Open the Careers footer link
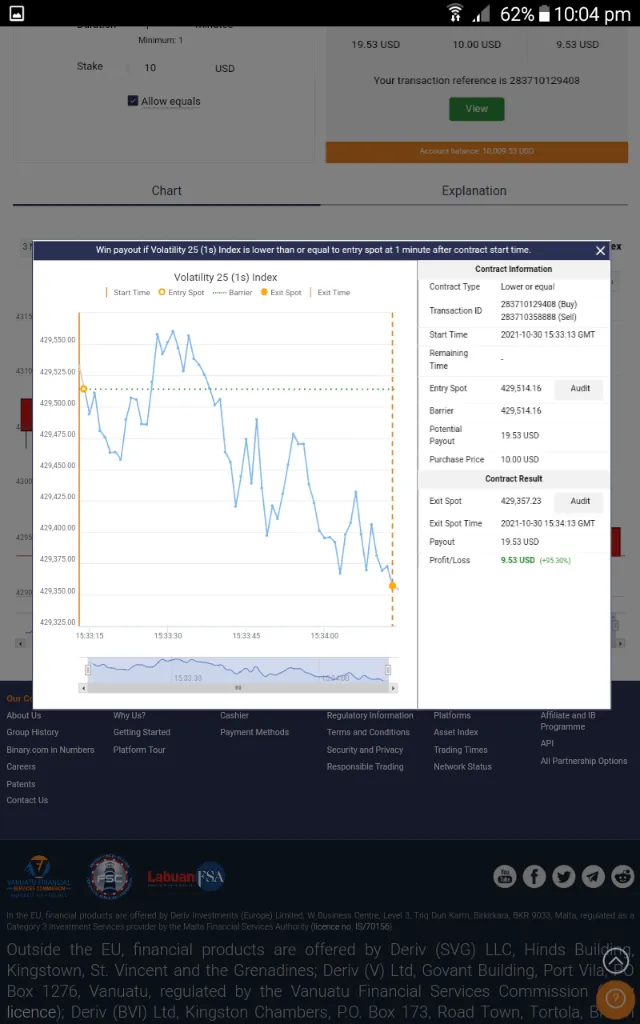The image size is (640, 1024). [21, 767]
